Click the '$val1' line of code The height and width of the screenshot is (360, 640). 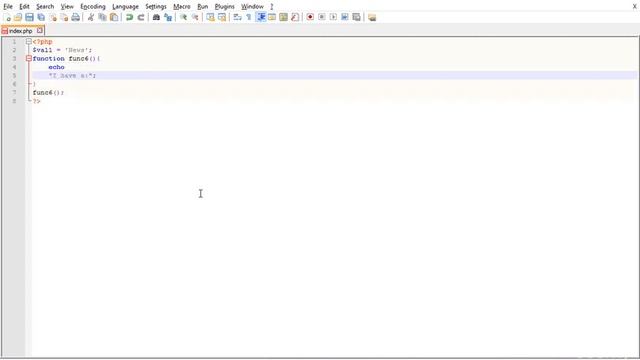point(62,50)
